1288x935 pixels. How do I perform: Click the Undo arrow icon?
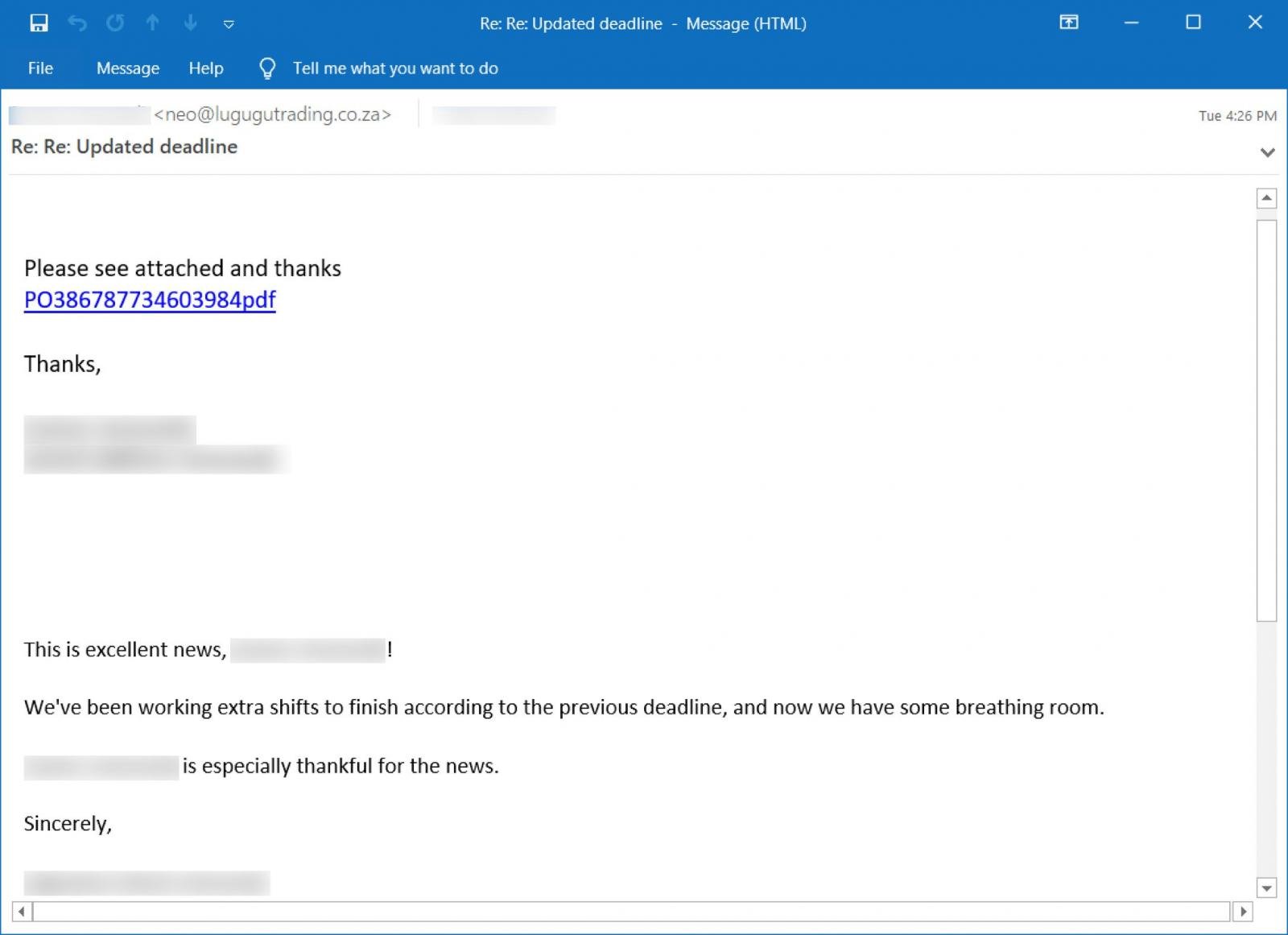77,23
